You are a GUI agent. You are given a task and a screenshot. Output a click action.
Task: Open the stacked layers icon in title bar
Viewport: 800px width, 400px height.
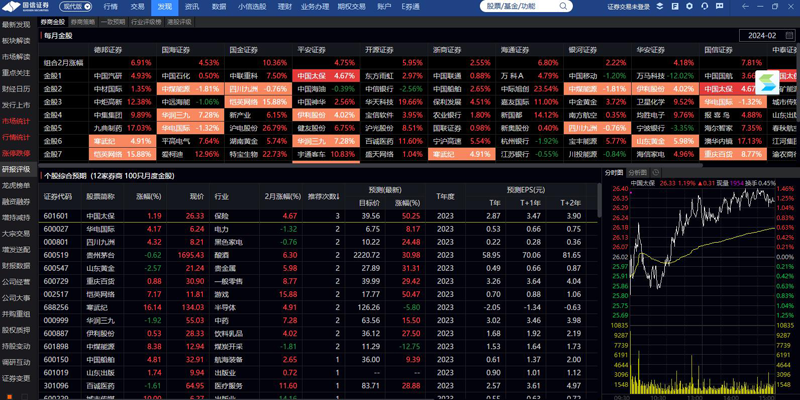(660, 7)
